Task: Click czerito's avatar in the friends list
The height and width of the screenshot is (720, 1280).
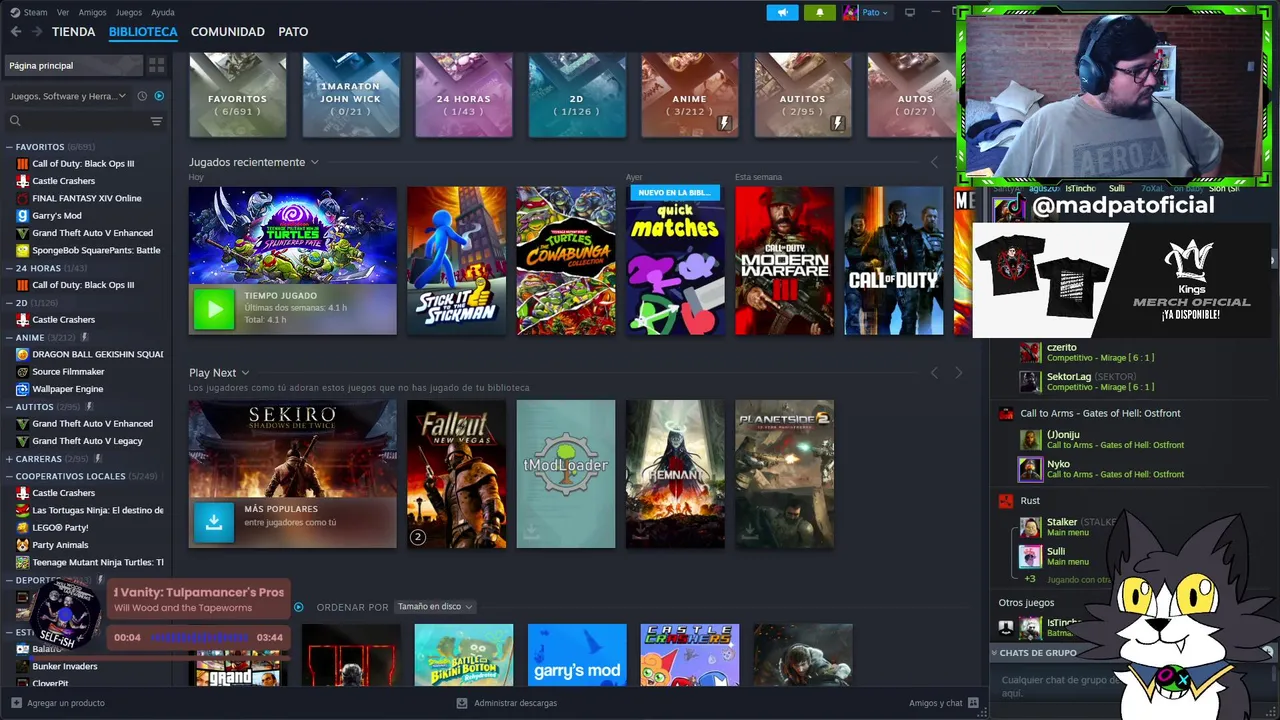Action: [1030, 352]
